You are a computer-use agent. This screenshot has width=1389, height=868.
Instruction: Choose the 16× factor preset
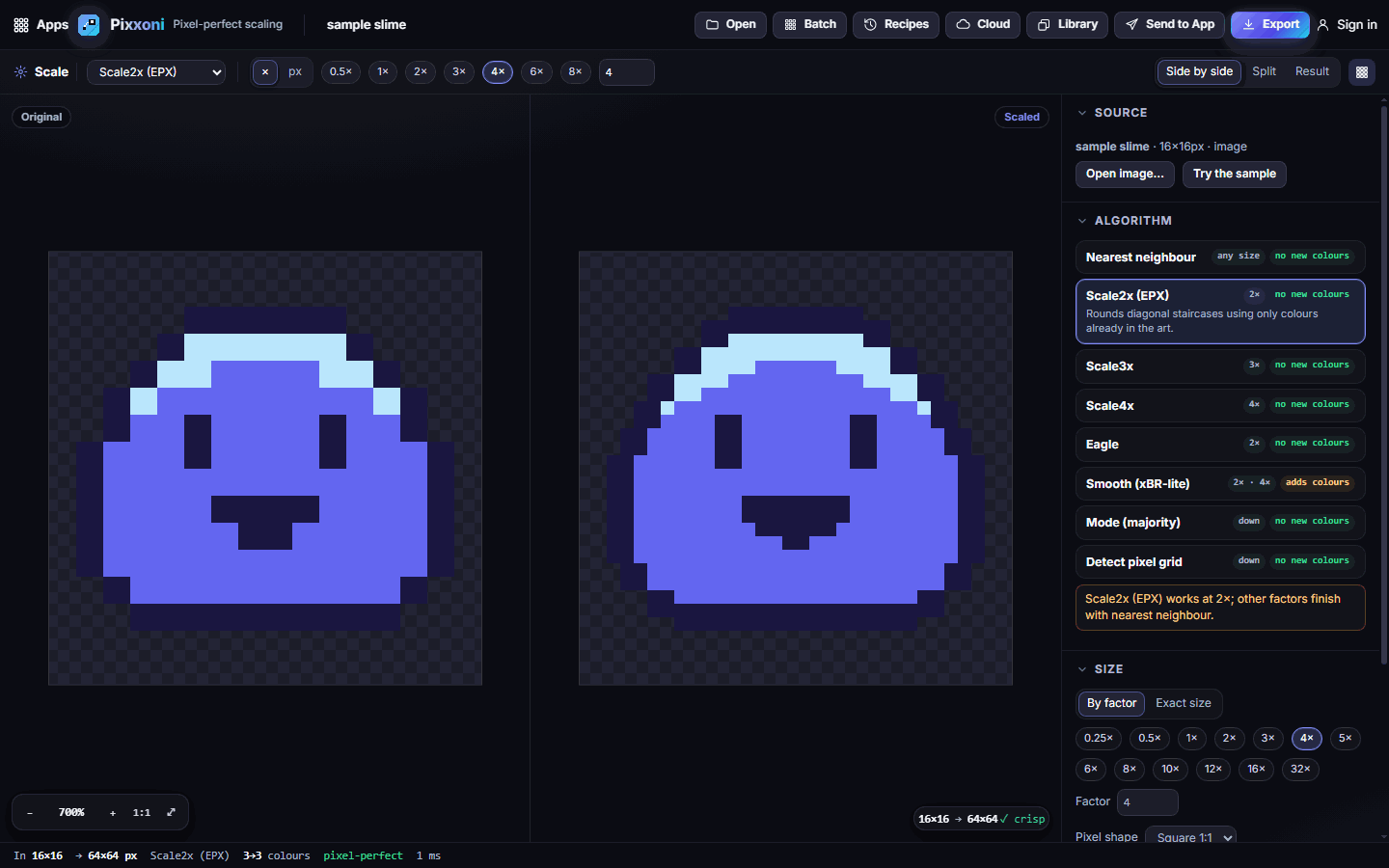point(1256,770)
